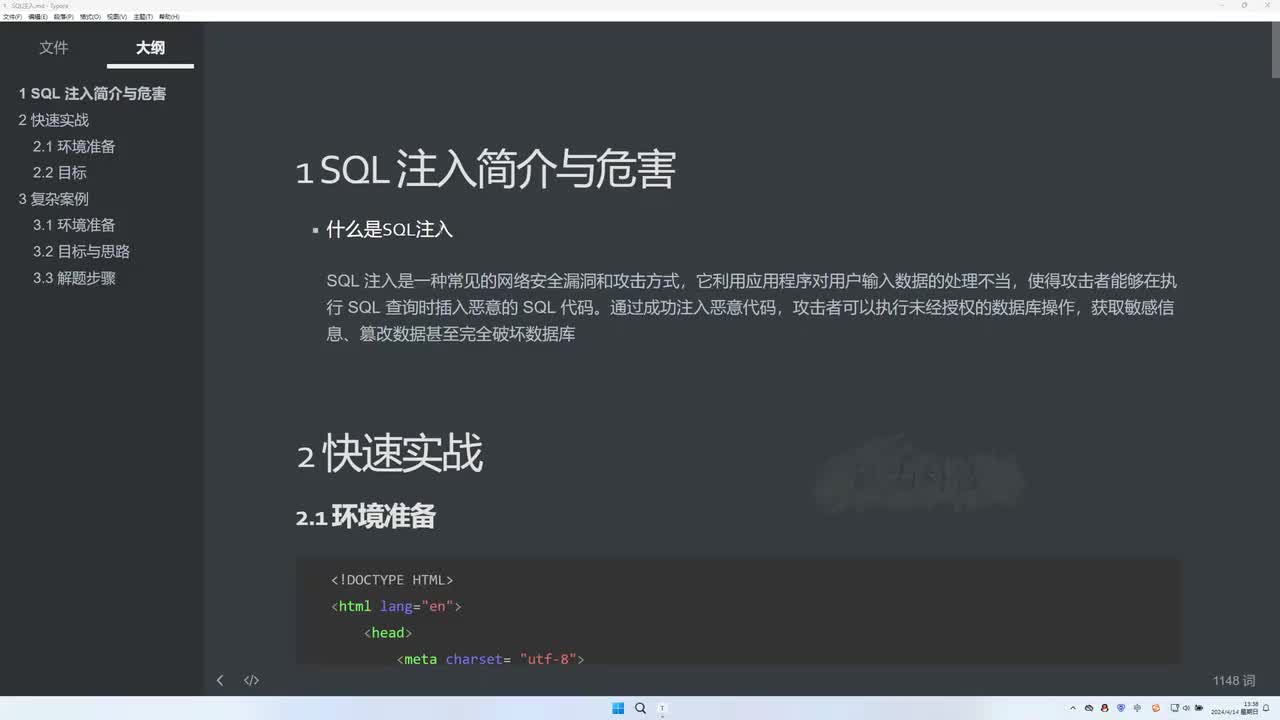1280x720 pixels.
Task: Open the 帮助(H) menu
Action: 169,17
